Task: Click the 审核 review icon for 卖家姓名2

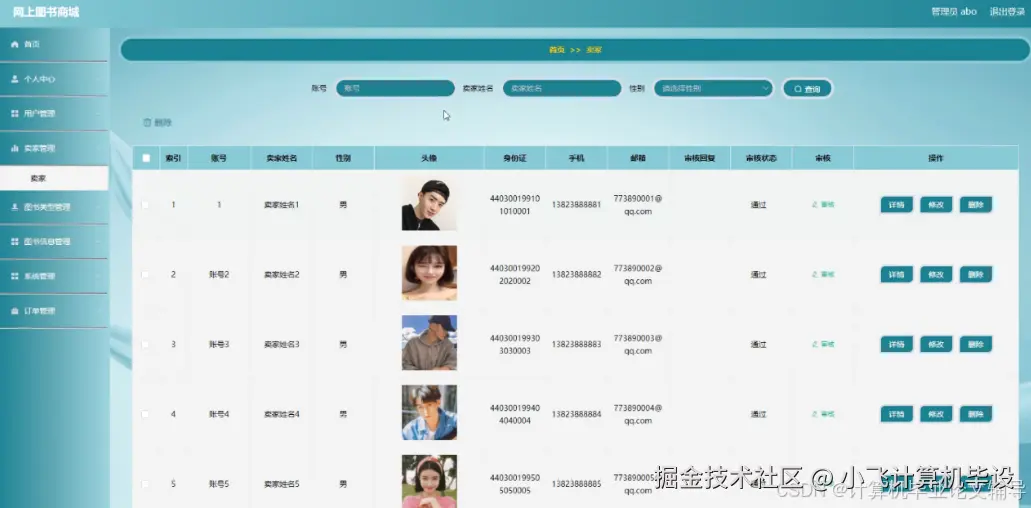Action: (x=823, y=275)
